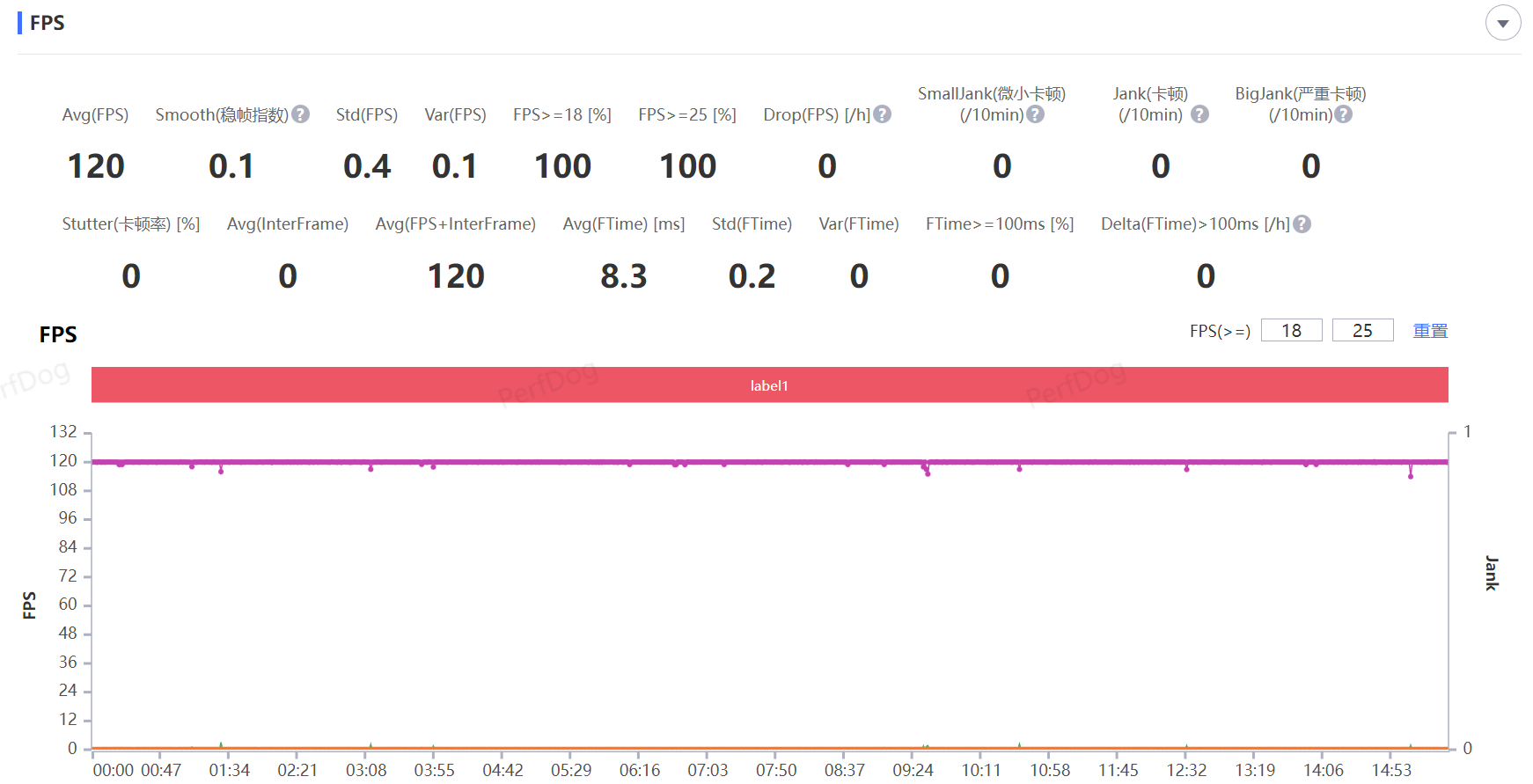Viewport: 1533px width, 784px height.
Task: Click the 14:53 time axis marker
Action: pos(1391,770)
